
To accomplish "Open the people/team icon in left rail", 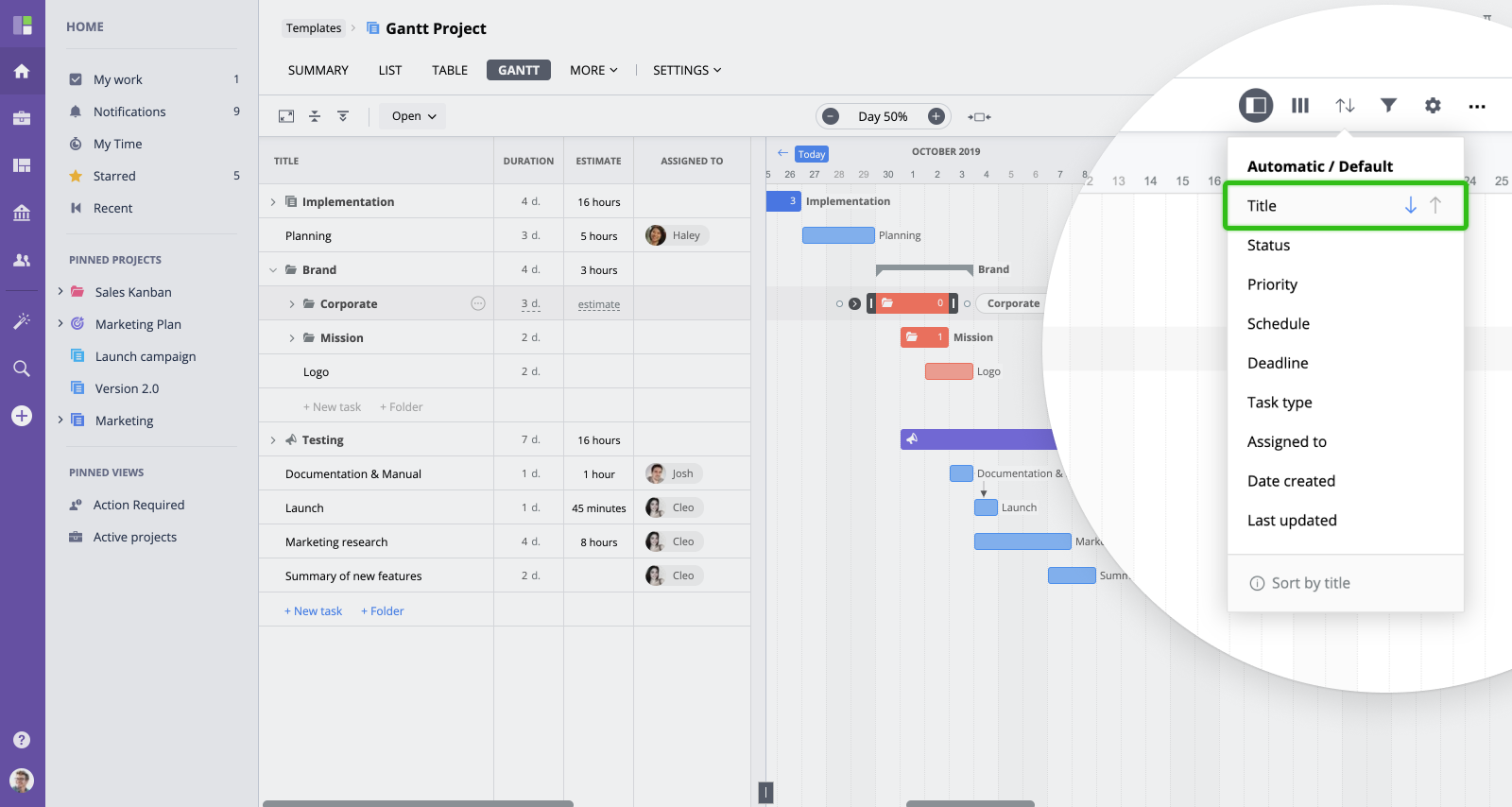I will click(22, 260).
